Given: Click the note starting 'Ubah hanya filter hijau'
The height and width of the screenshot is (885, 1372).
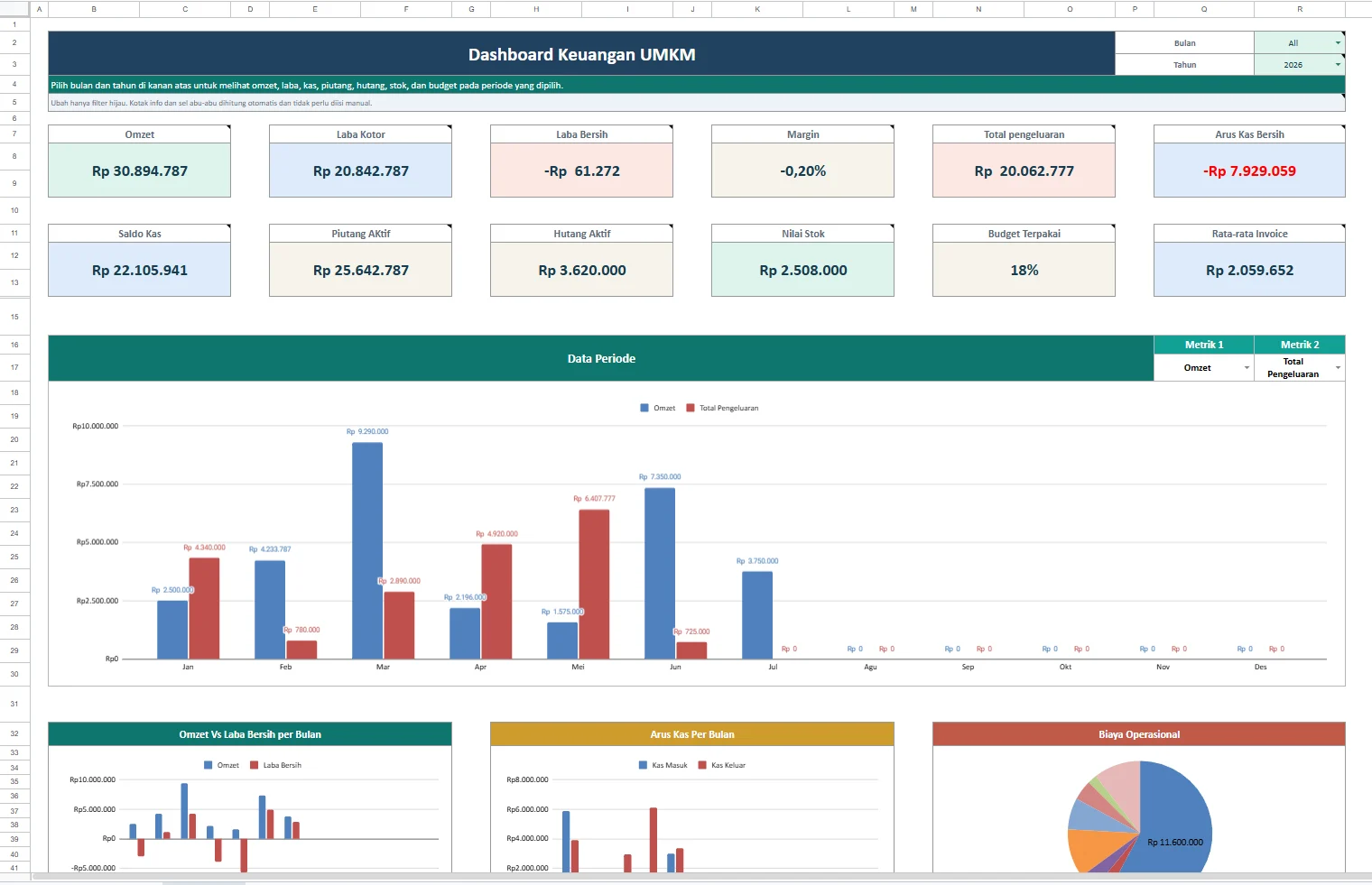Looking at the screenshot, I should tap(211, 103).
